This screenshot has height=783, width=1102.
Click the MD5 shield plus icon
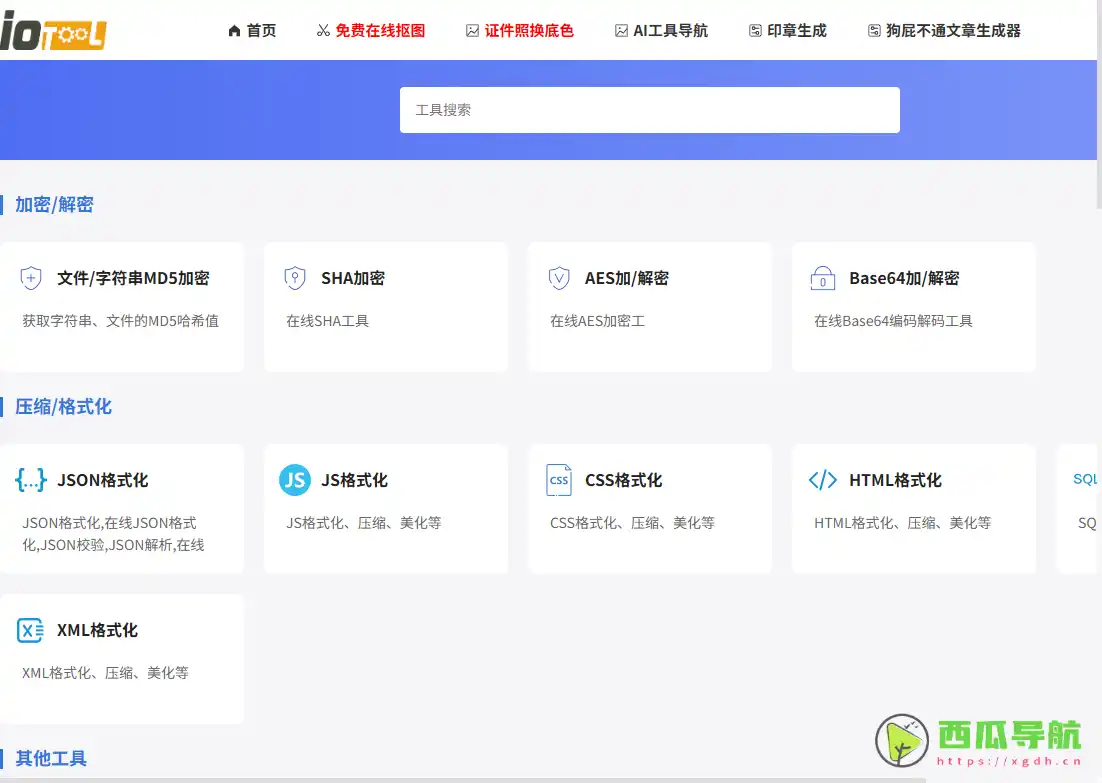pyautogui.click(x=31, y=278)
